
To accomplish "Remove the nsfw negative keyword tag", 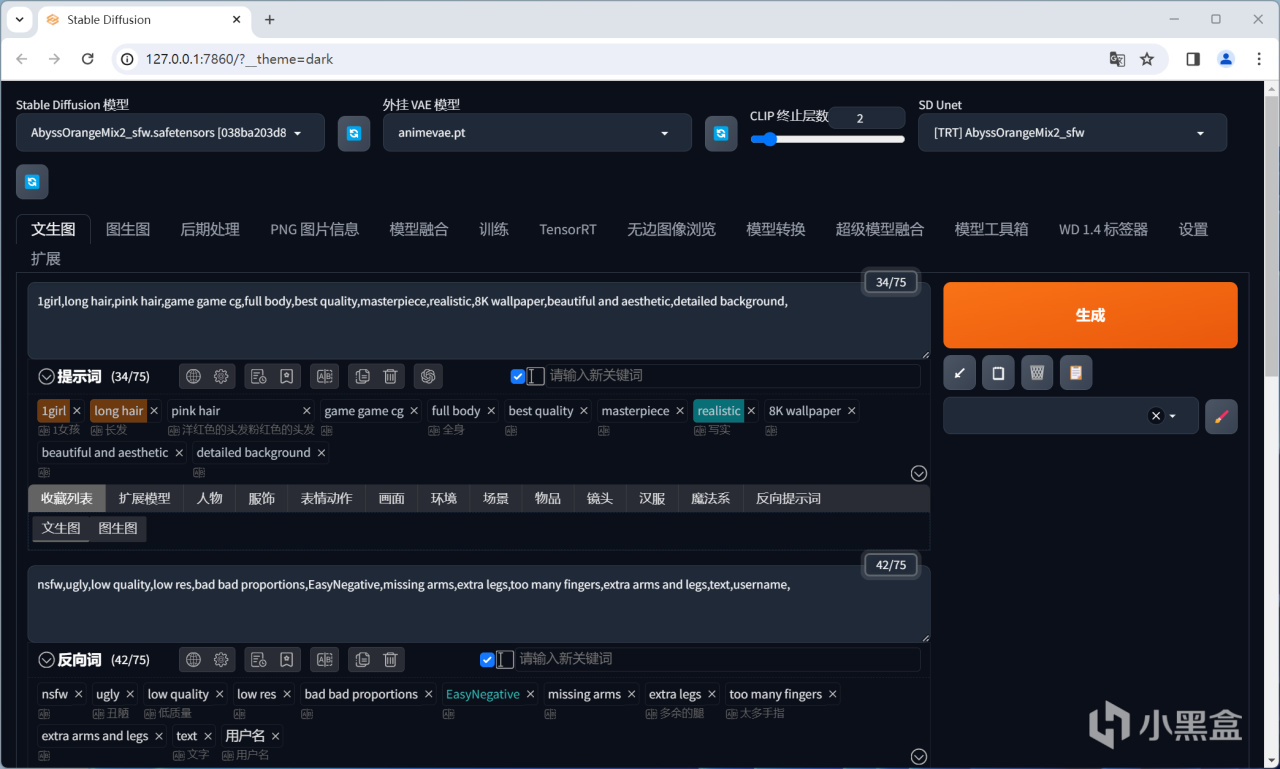I will coord(79,694).
